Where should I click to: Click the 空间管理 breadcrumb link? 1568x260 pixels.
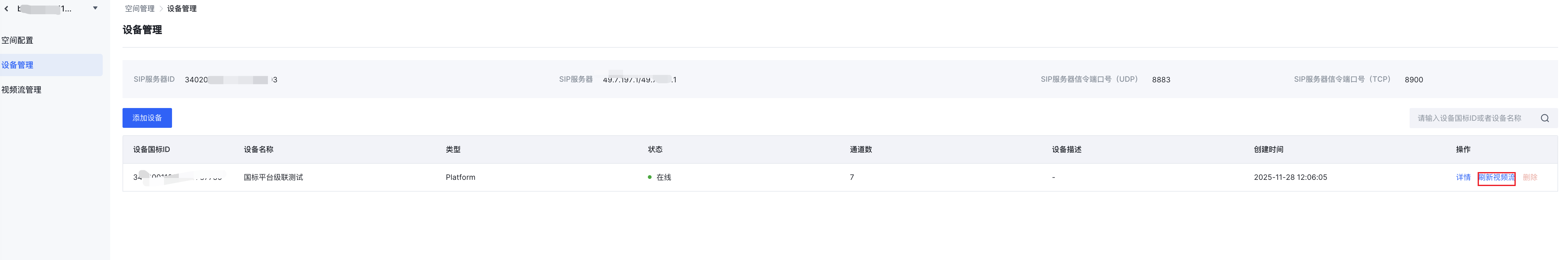140,9
